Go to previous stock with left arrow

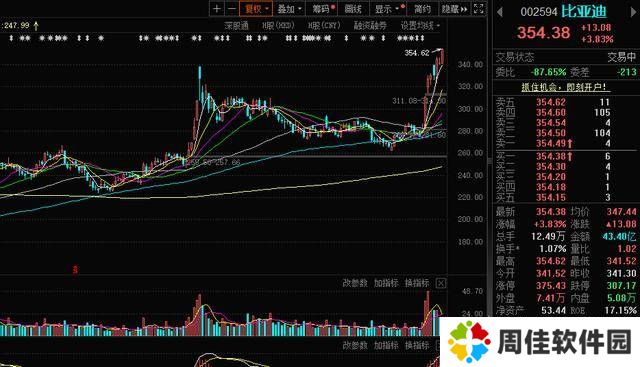point(500,12)
